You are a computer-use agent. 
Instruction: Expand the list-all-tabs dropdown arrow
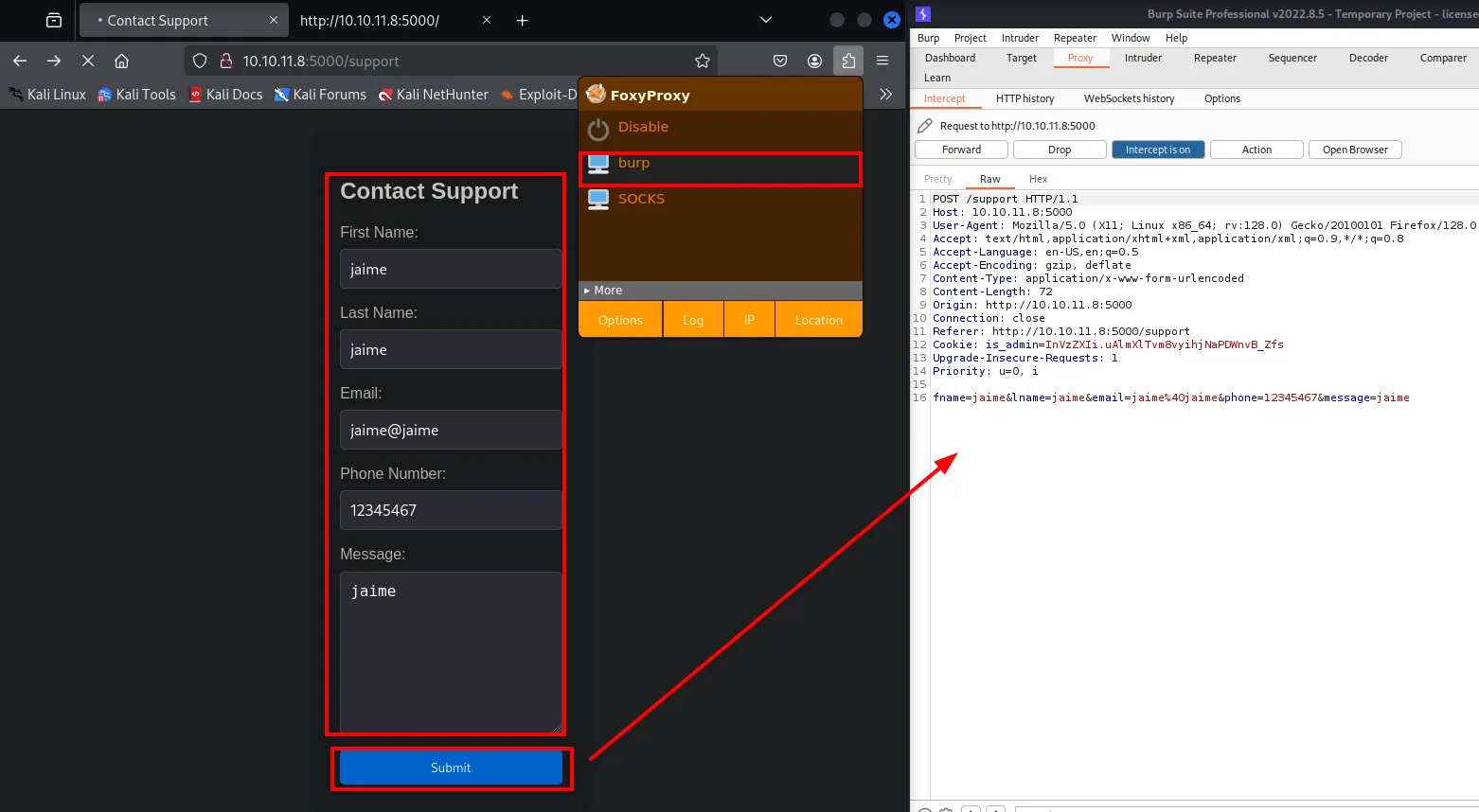[766, 20]
